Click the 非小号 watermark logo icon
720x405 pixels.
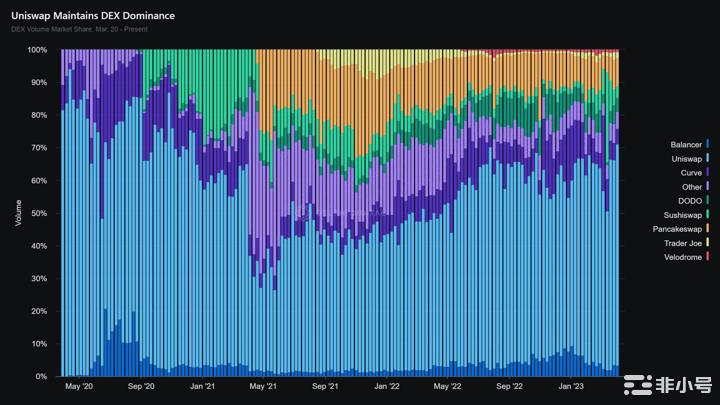(x=637, y=384)
